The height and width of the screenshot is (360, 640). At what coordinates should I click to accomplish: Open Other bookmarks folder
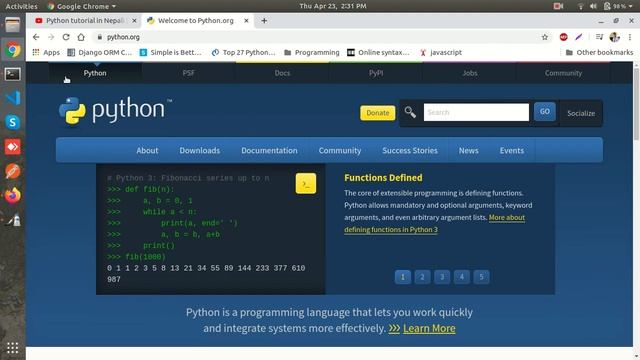tap(599, 52)
